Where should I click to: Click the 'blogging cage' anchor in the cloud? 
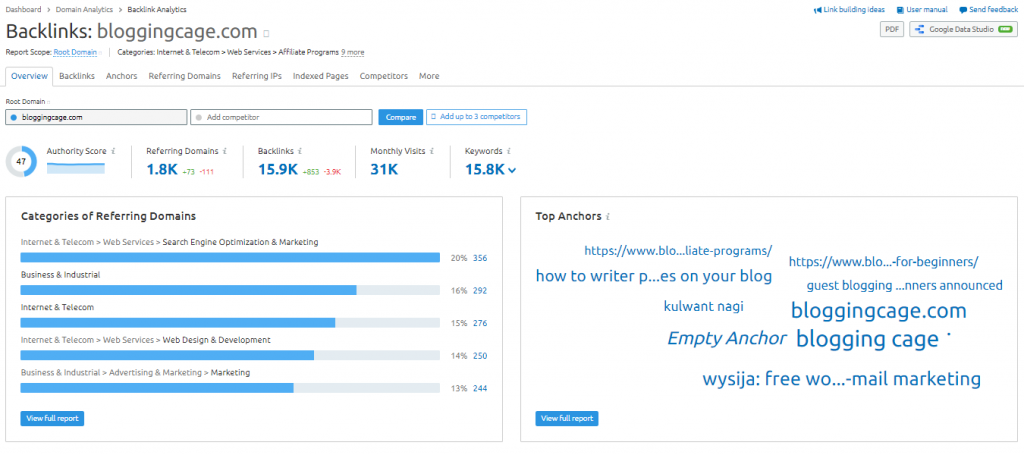(x=867, y=339)
